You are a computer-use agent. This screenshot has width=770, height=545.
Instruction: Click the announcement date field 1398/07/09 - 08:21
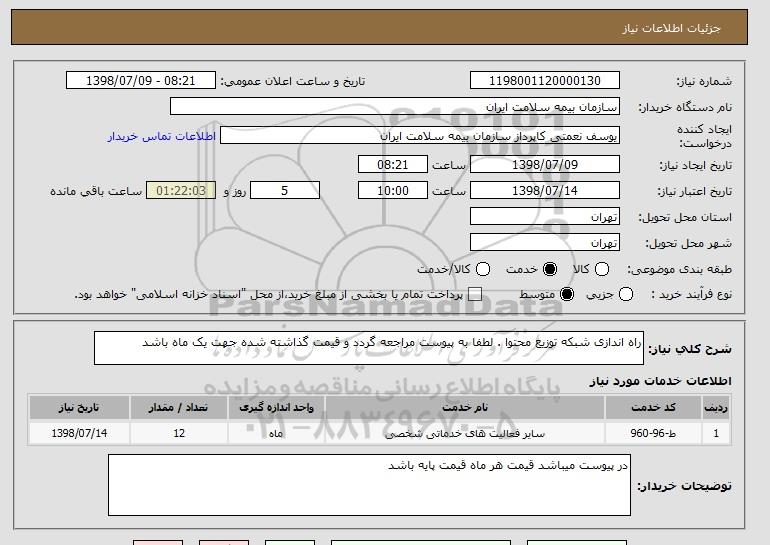click(141, 81)
